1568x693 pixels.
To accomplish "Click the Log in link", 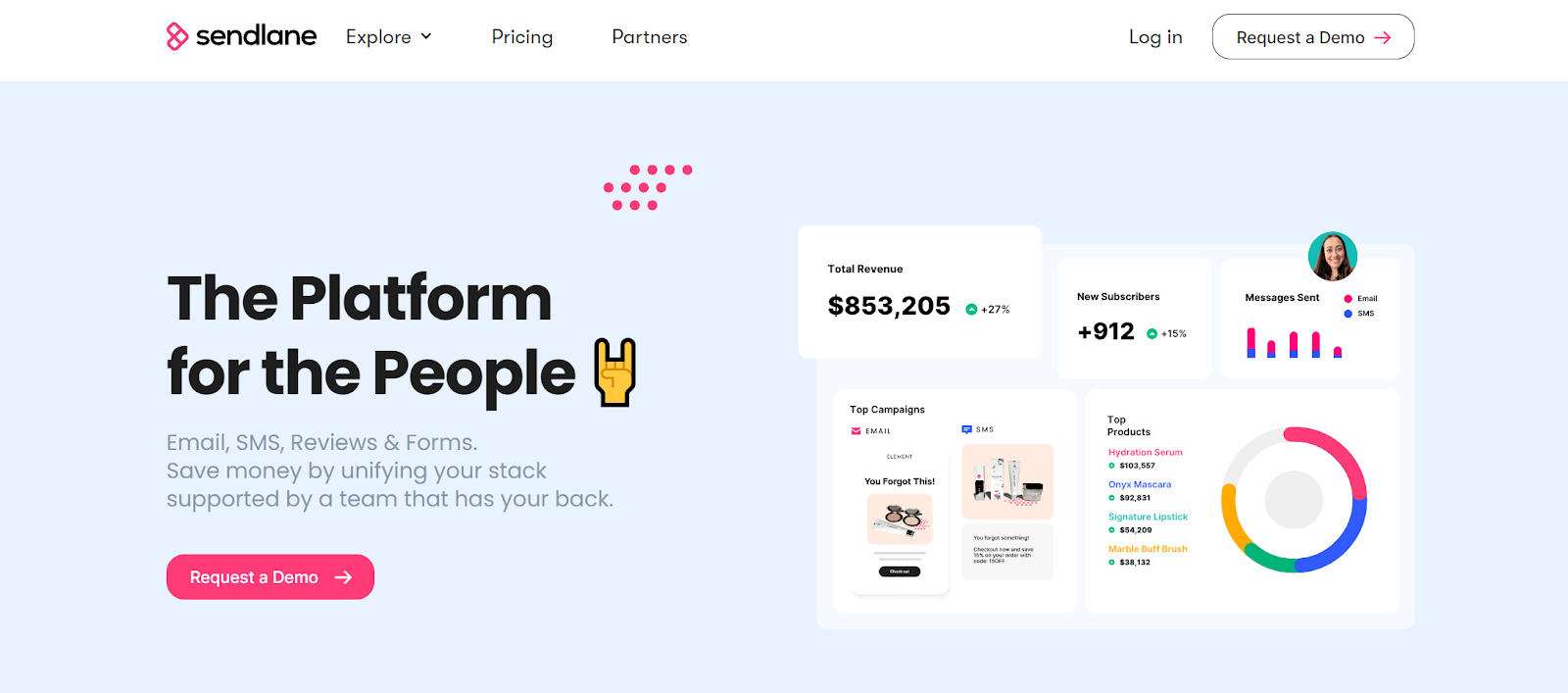I will (x=1155, y=37).
